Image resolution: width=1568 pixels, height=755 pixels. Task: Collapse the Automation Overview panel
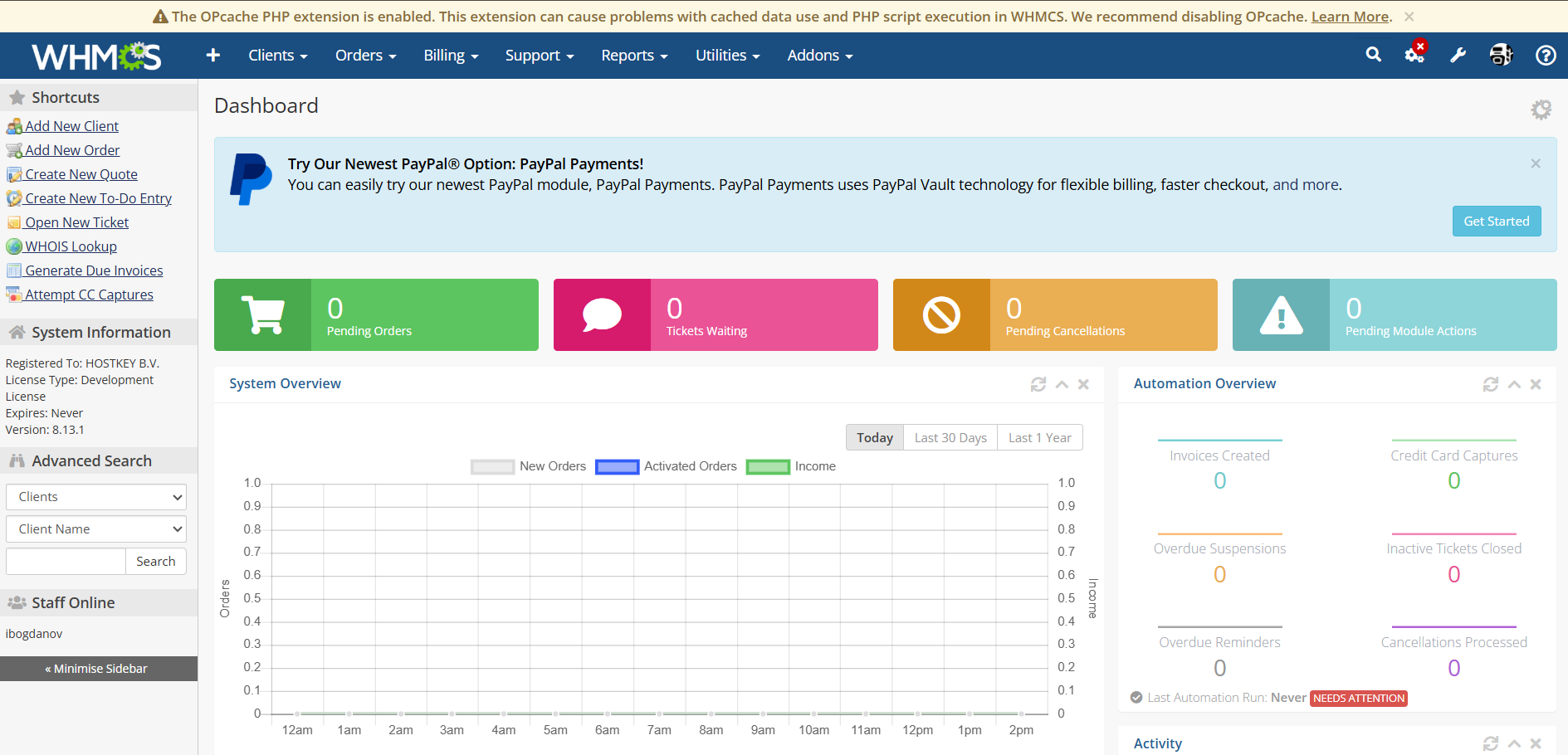point(1514,384)
